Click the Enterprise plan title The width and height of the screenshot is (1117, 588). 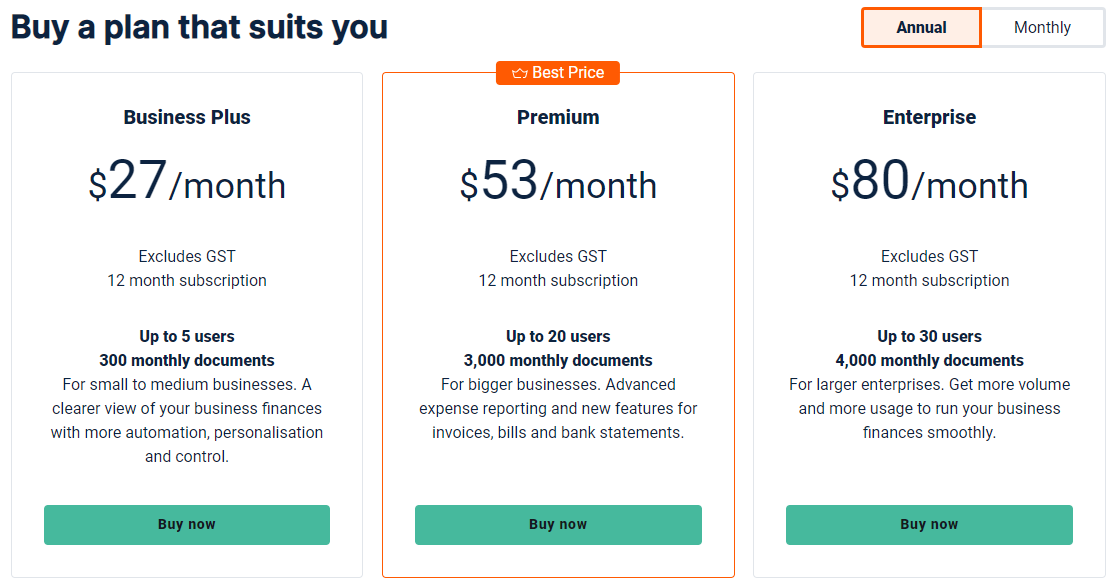[929, 117]
